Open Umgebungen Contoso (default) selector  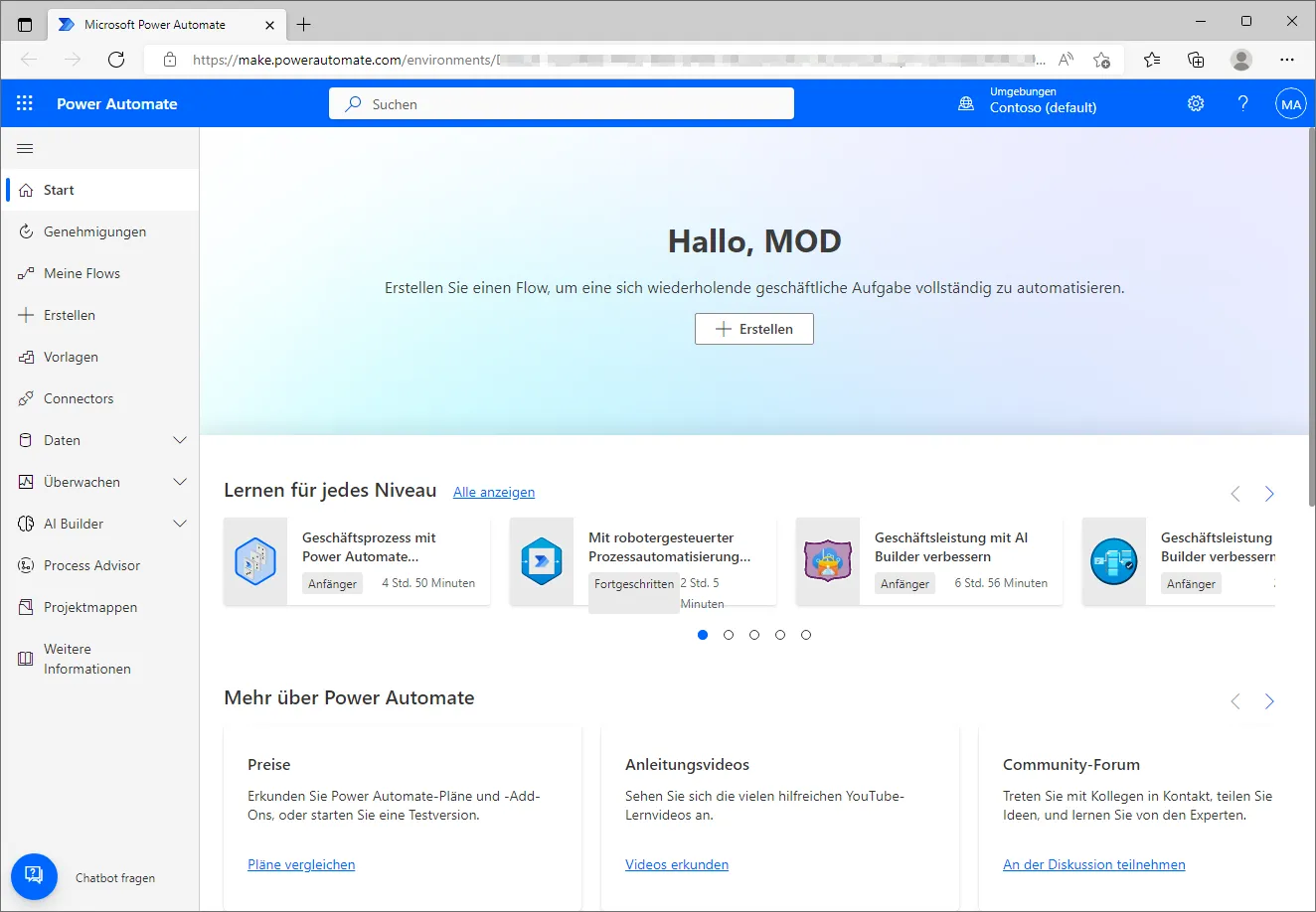click(1028, 100)
